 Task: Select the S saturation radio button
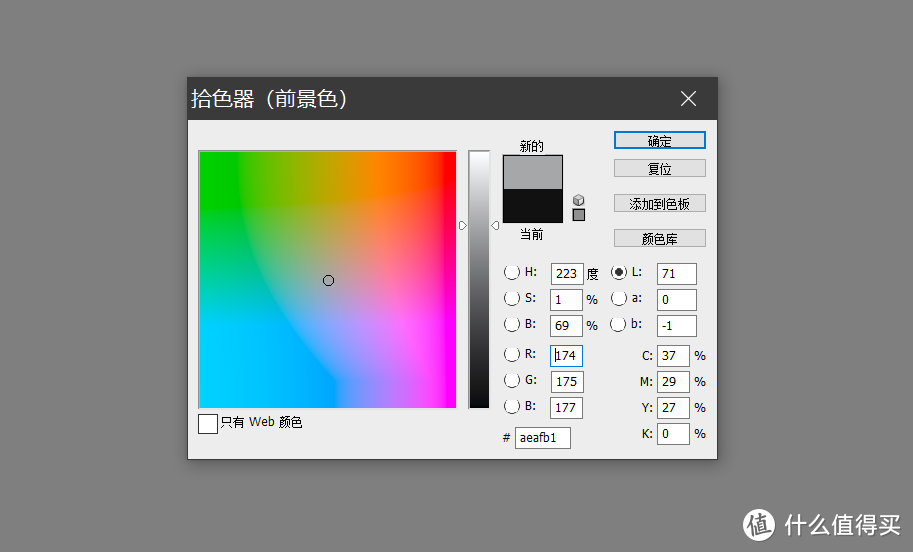click(x=512, y=298)
